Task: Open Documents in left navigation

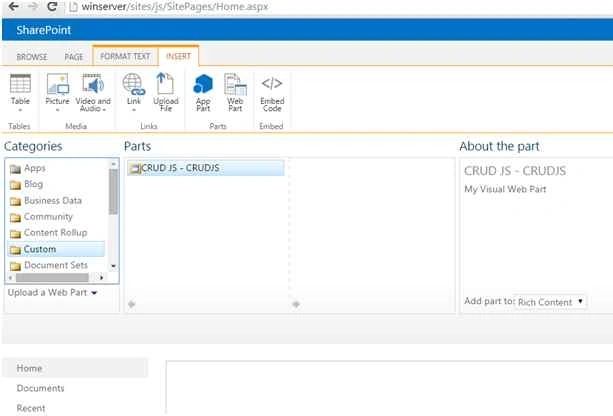Action: tap(40, 388)
